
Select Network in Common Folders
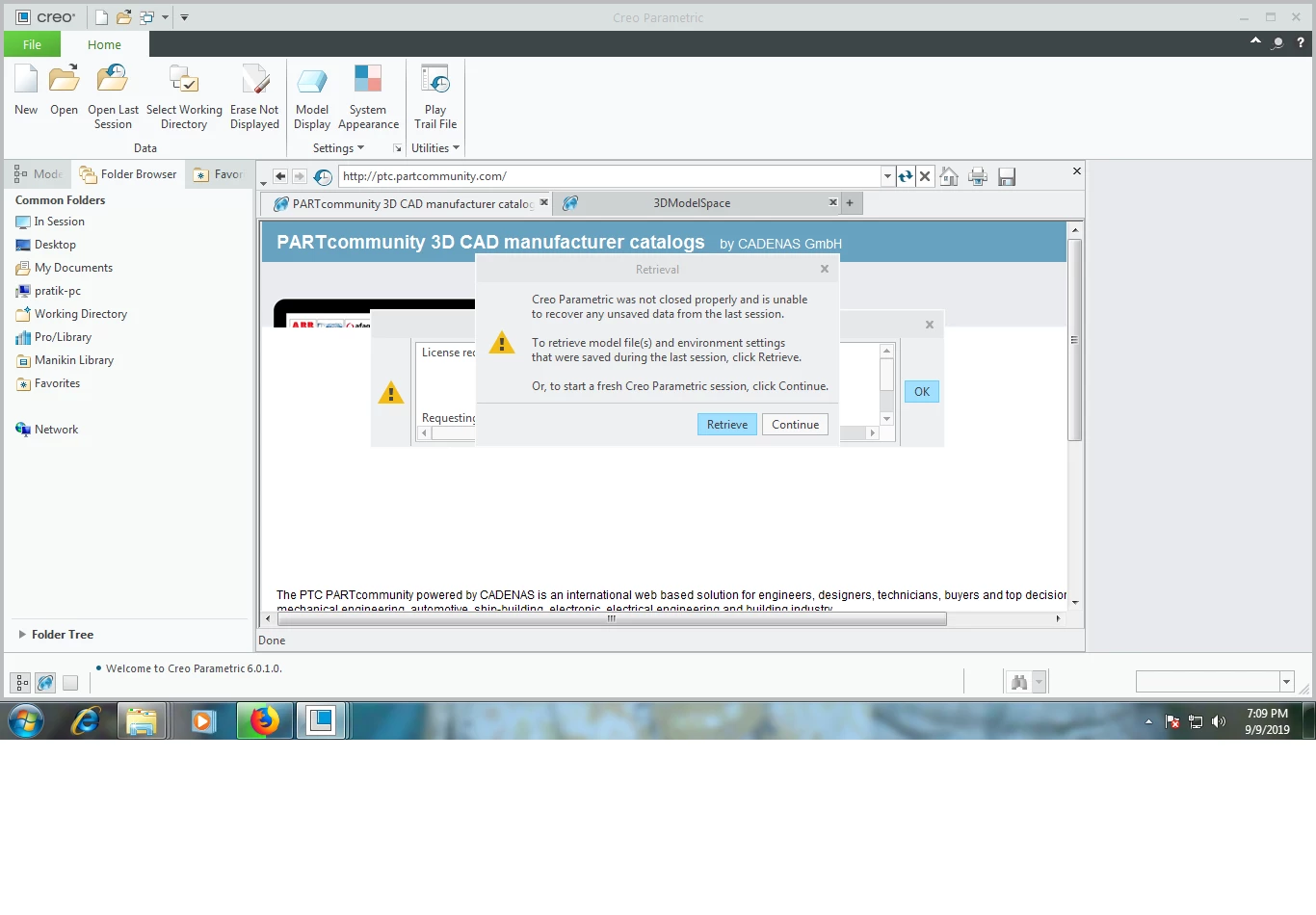[46, 430]
